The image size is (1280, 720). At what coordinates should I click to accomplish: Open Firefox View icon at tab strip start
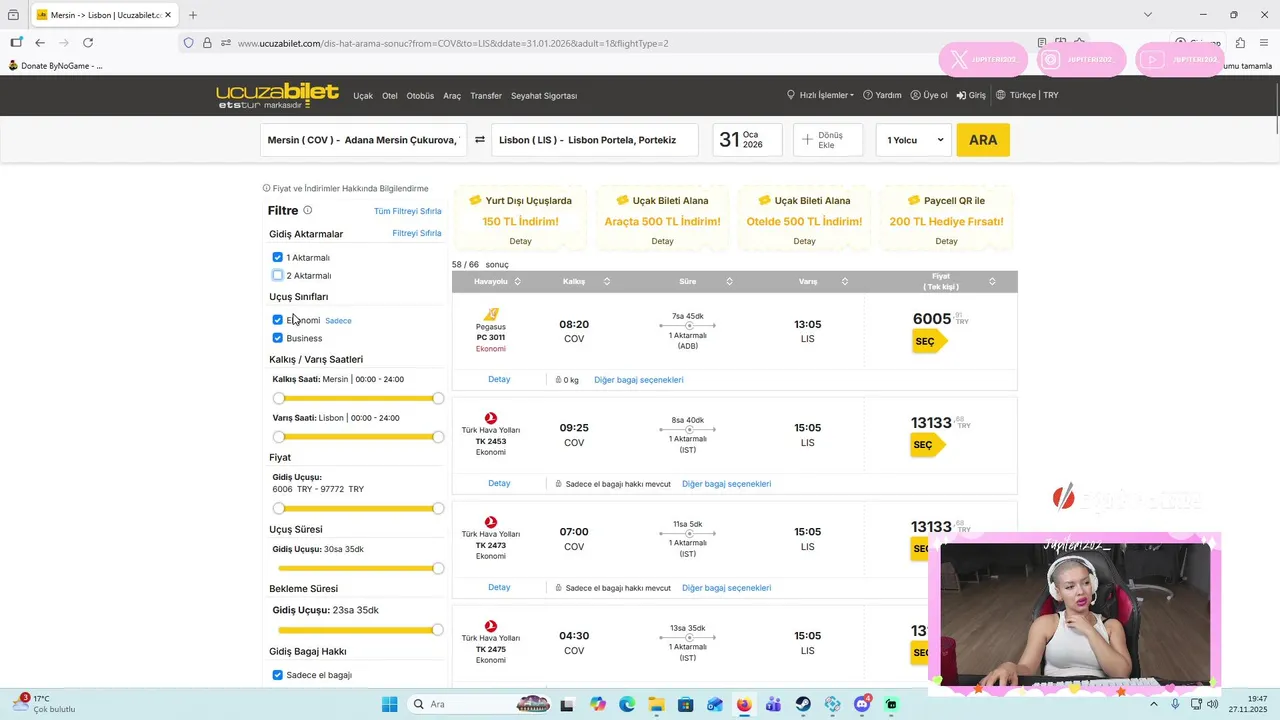(13, 15)
